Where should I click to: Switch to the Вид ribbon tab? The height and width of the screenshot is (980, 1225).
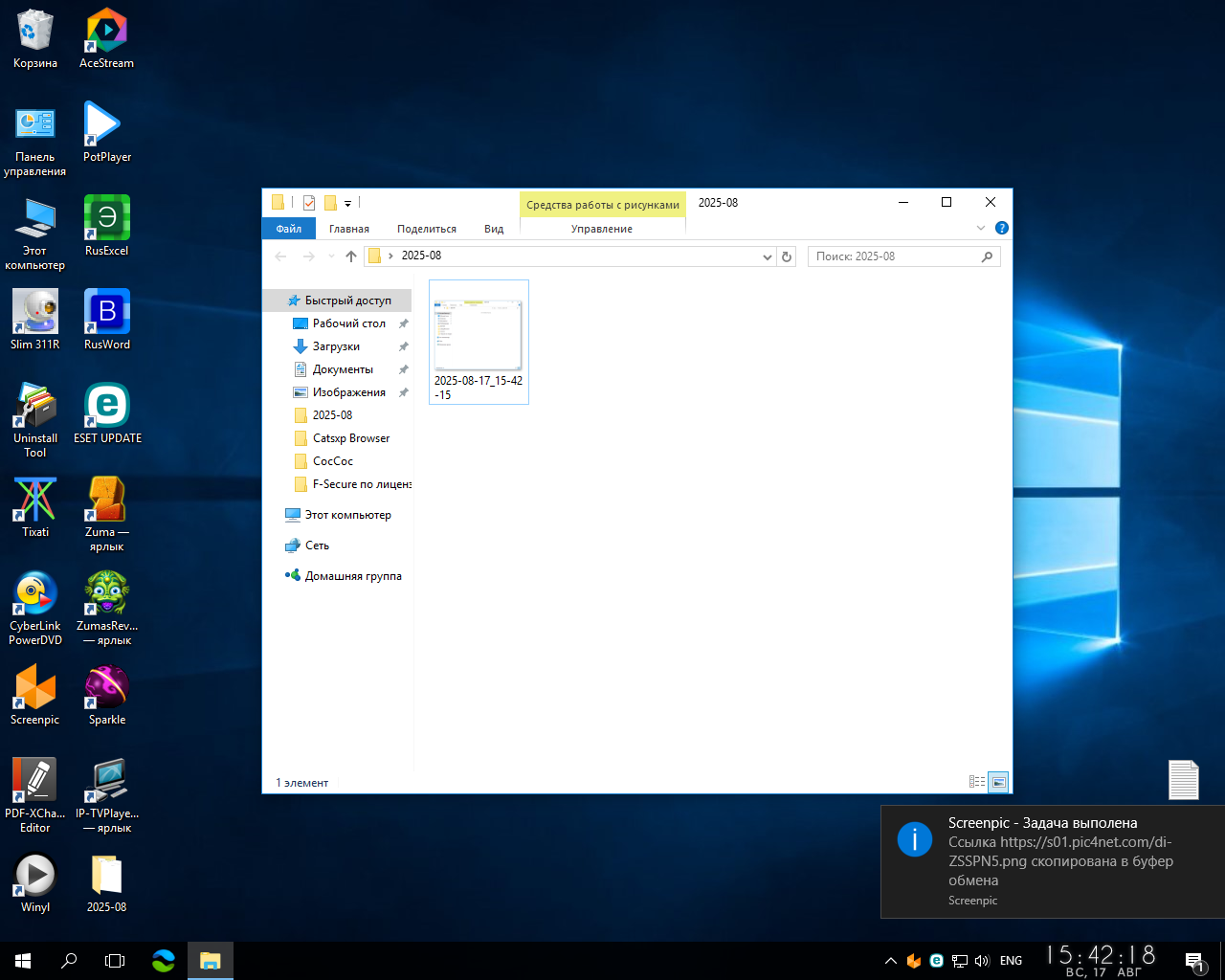click(494, 229)
